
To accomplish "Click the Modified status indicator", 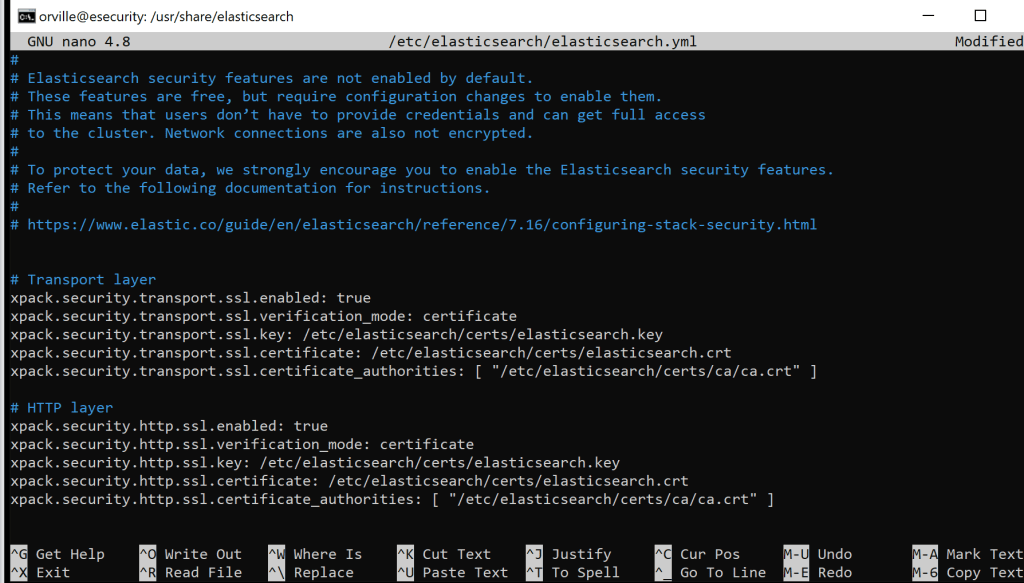I will pos(988,42).
